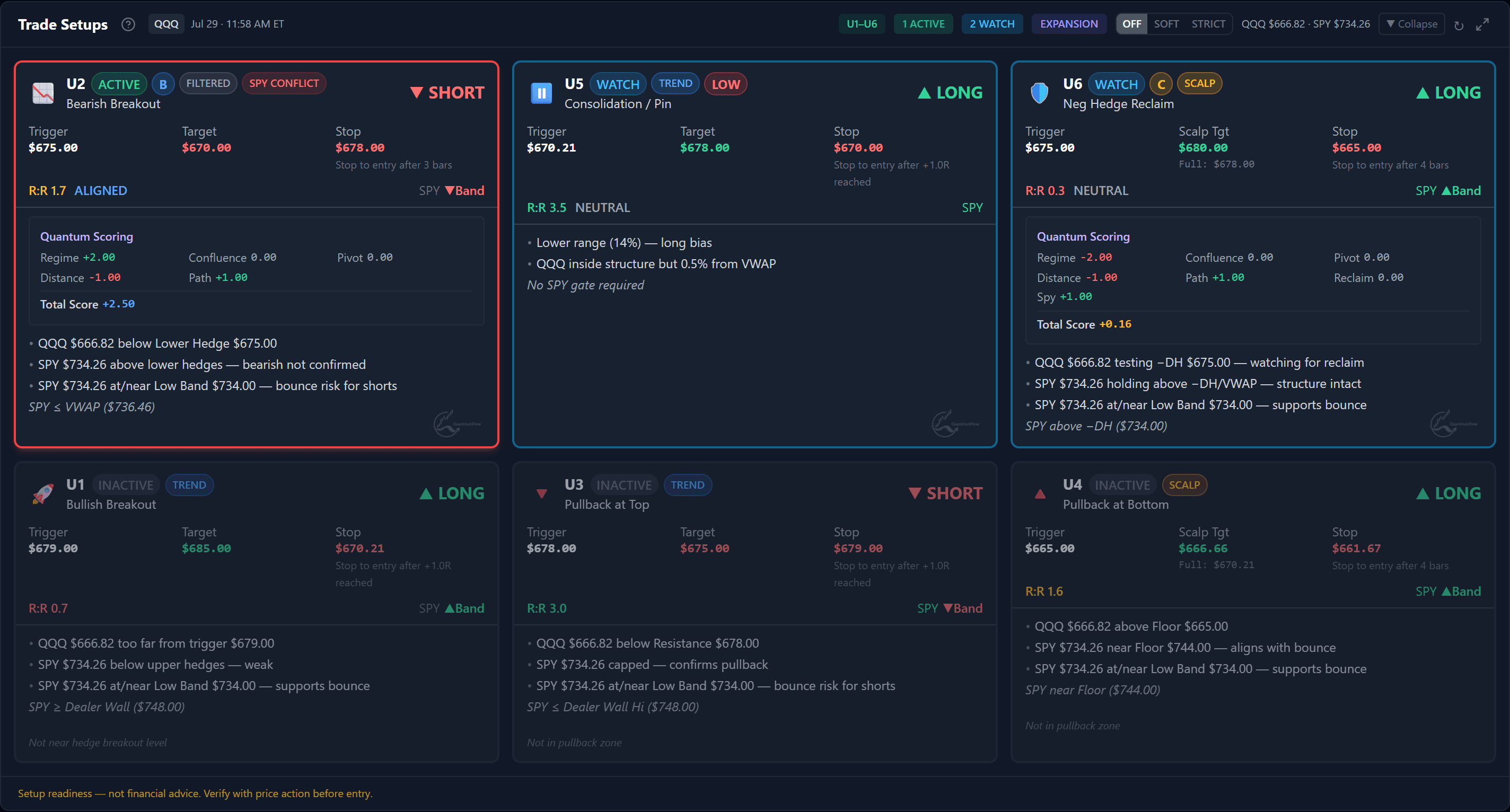Click the U1 LONG direction label
The height and width of the screenshot is (812, 1510).
tap(451, 493)
